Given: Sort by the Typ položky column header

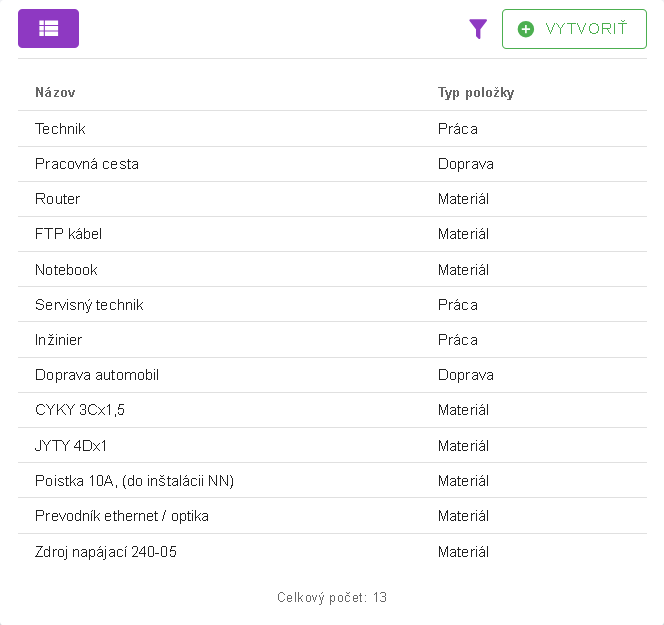Looking at the screenshot, I should point(476,93).
